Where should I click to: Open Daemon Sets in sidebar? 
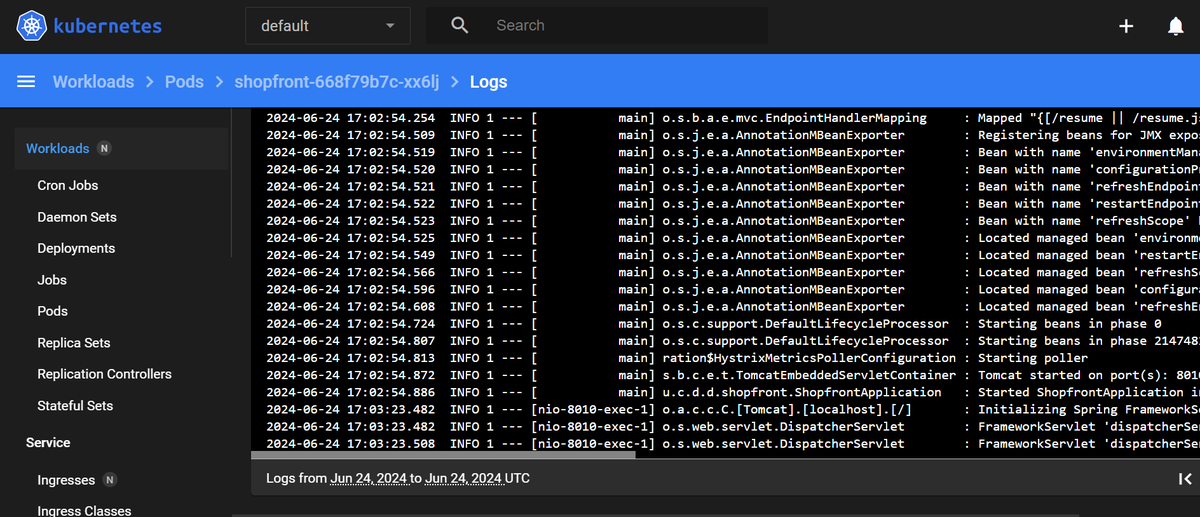pyautogui.click(x=77, y=217)
